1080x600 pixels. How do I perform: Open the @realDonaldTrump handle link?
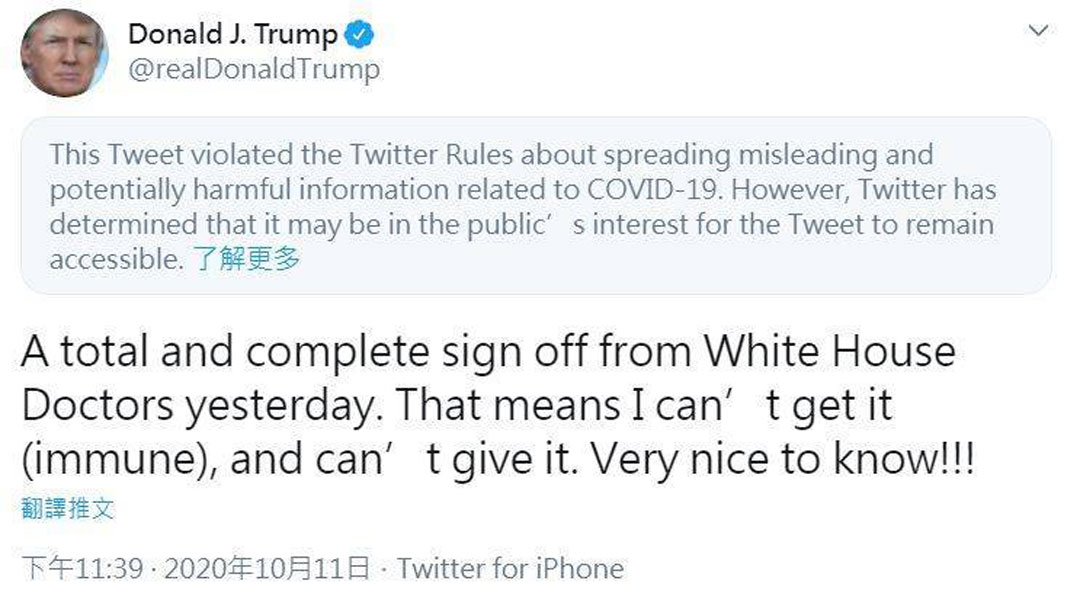pyautogui.click(x=254, y=69)
